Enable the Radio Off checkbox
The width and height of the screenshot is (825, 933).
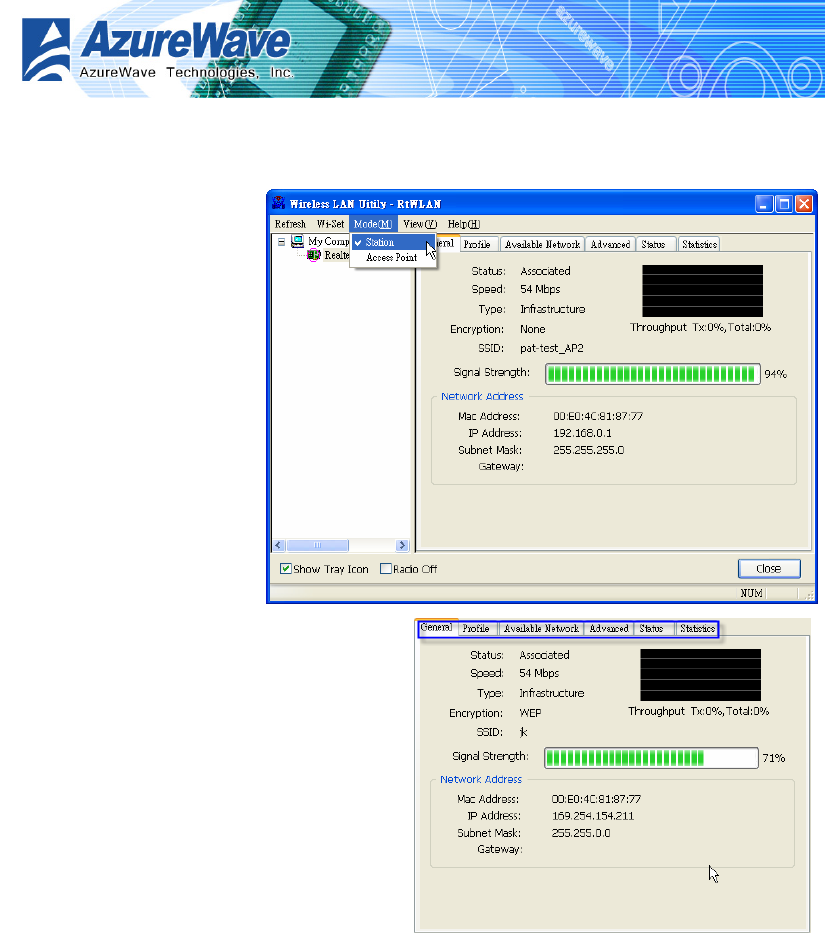click(386, 569)
